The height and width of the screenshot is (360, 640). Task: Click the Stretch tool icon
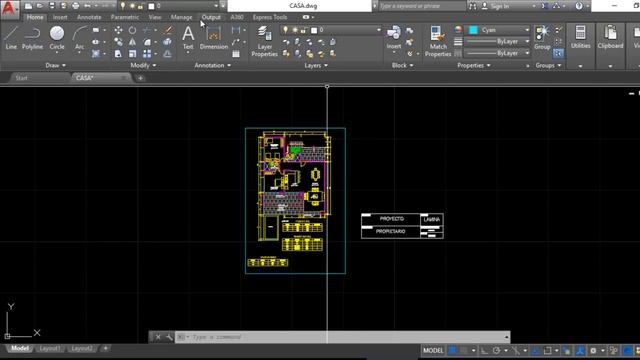click(118, 54)
